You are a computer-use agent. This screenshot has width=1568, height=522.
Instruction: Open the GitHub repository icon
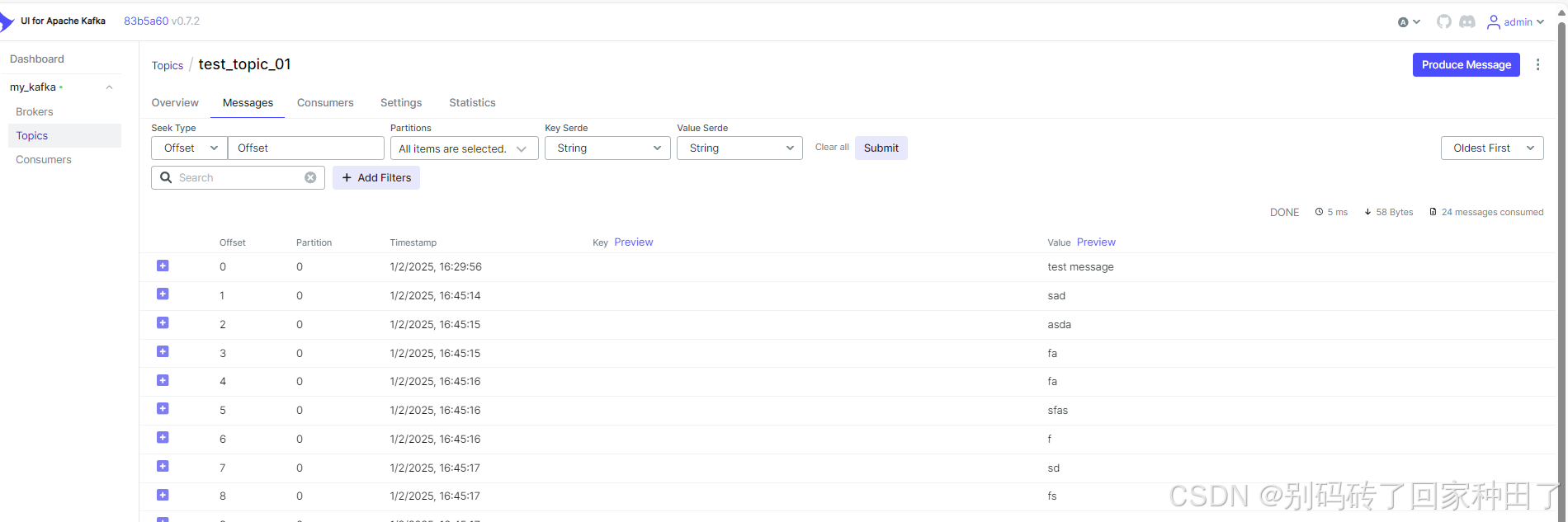1443,21
